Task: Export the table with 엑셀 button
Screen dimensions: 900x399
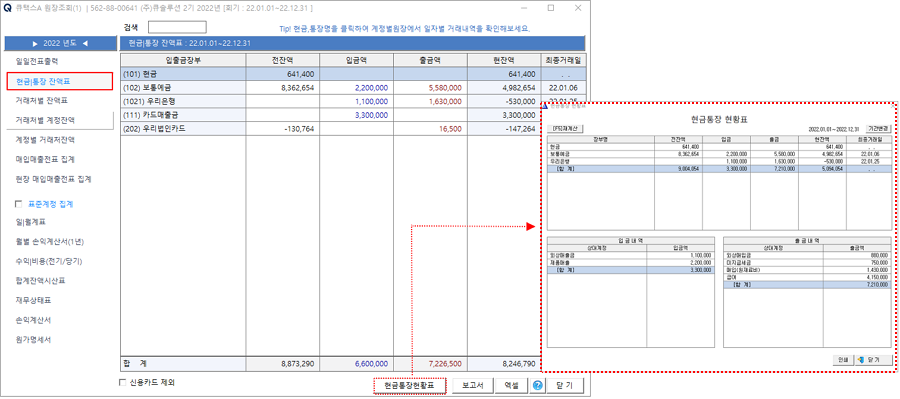Action: pyautogui.click(x=513, y=385)
